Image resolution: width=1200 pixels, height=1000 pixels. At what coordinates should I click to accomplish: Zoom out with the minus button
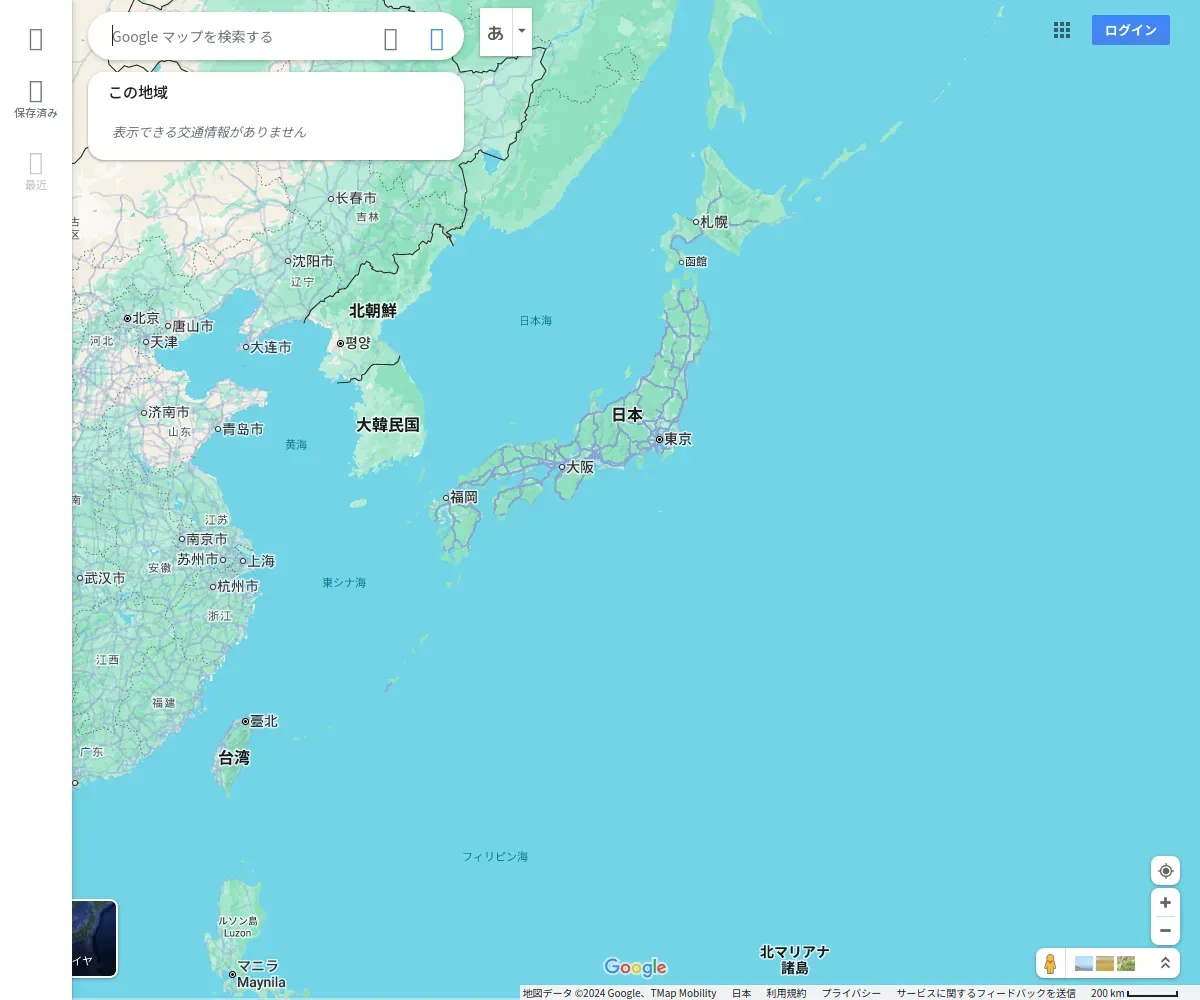coord(1165,931)
